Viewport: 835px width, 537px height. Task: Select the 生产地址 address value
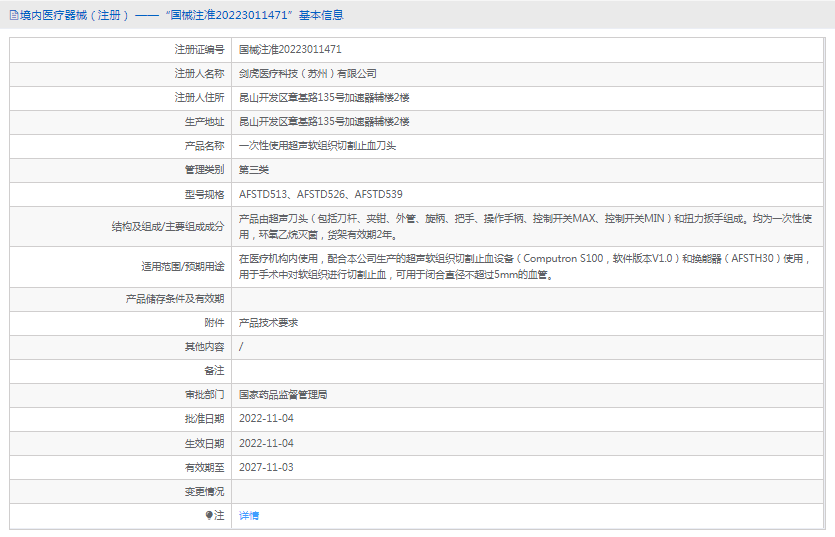click(x=324, y=121)
